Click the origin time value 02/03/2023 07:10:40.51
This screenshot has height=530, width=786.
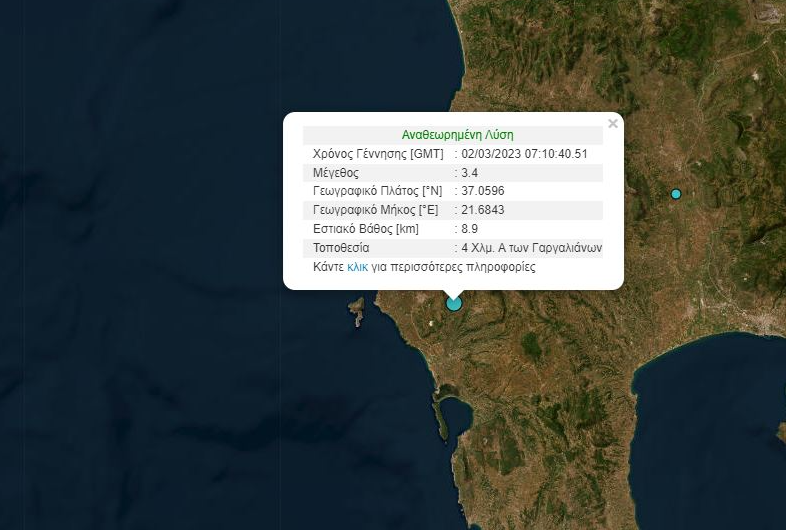pos(524,154)
